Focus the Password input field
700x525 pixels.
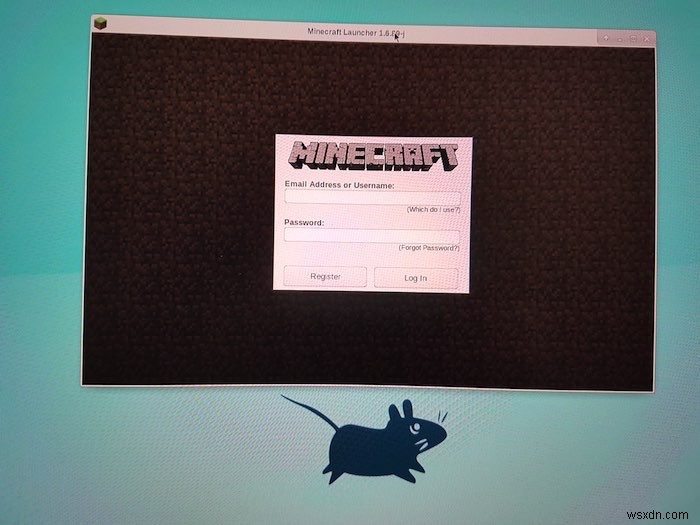tap(372, 235)
